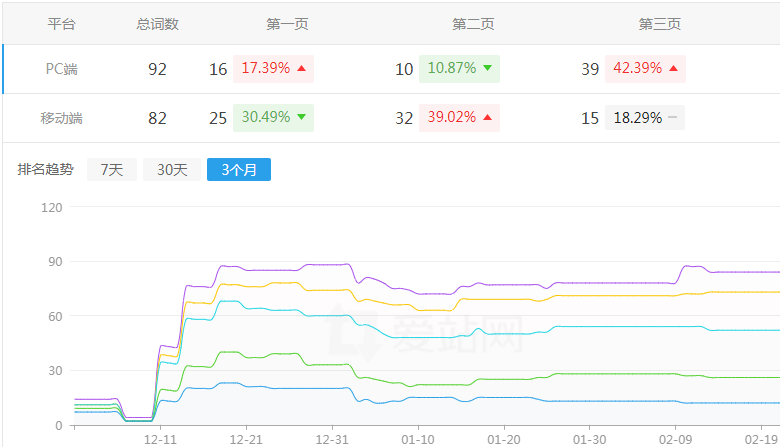Click the 移动端 platform row label

(x=64, y=118)
